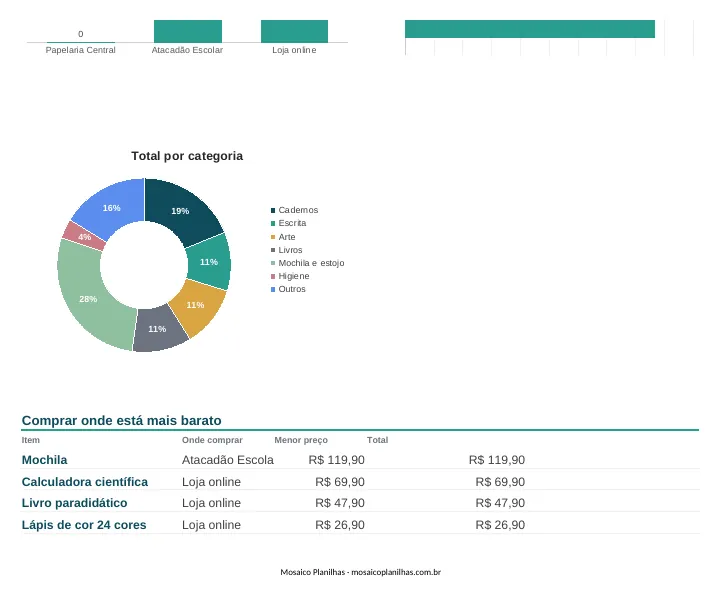Screen dimensions: 719x597
Task: Click the 'Menor preço' column header
Action: pos(301,440)
